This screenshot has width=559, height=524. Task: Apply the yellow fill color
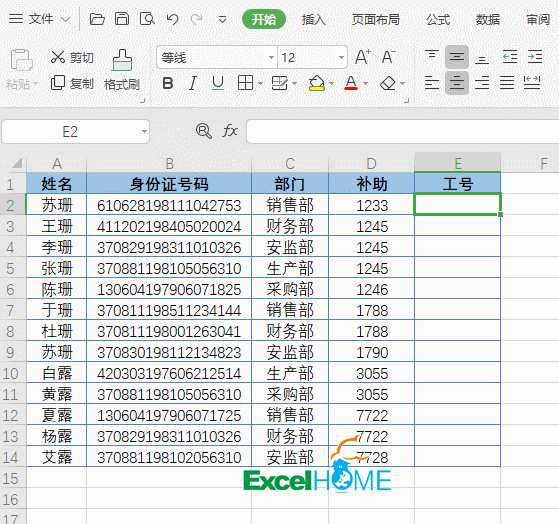point(317,83)
